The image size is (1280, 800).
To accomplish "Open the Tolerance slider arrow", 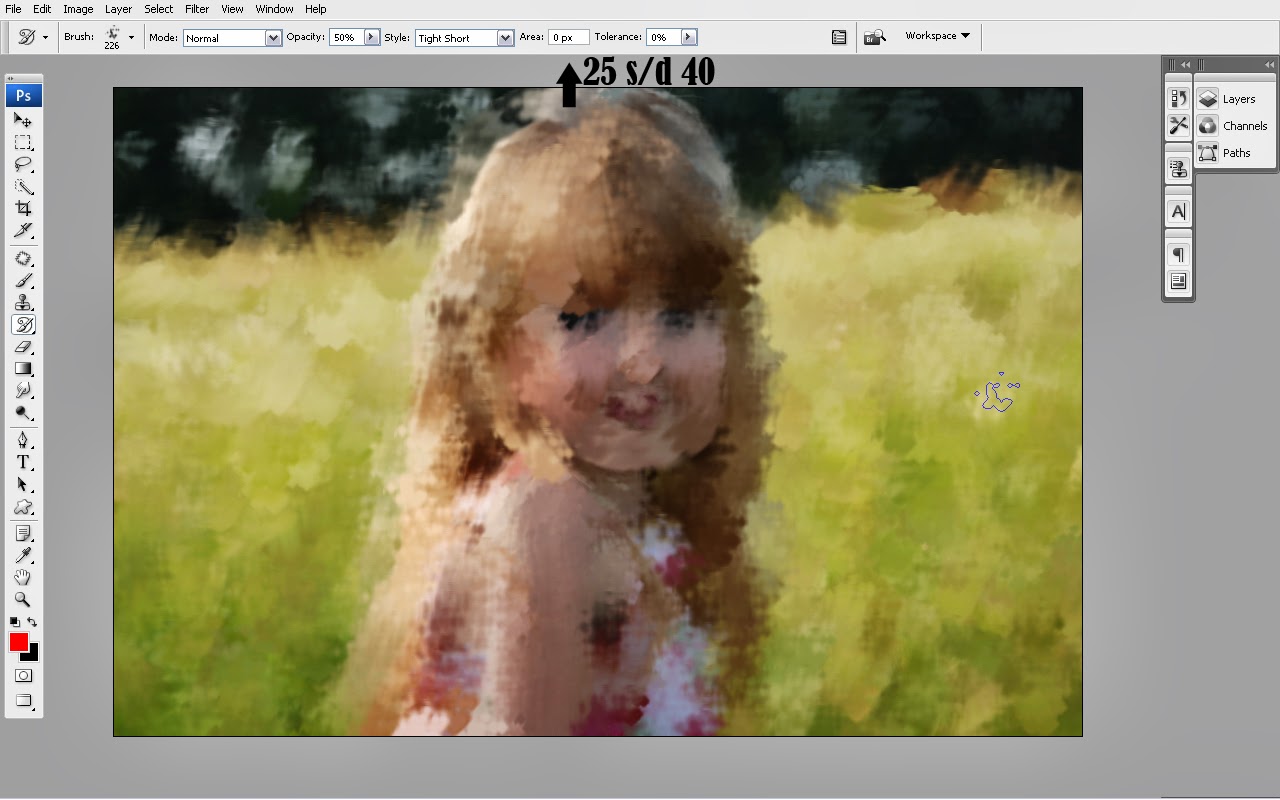I will 688,37.
